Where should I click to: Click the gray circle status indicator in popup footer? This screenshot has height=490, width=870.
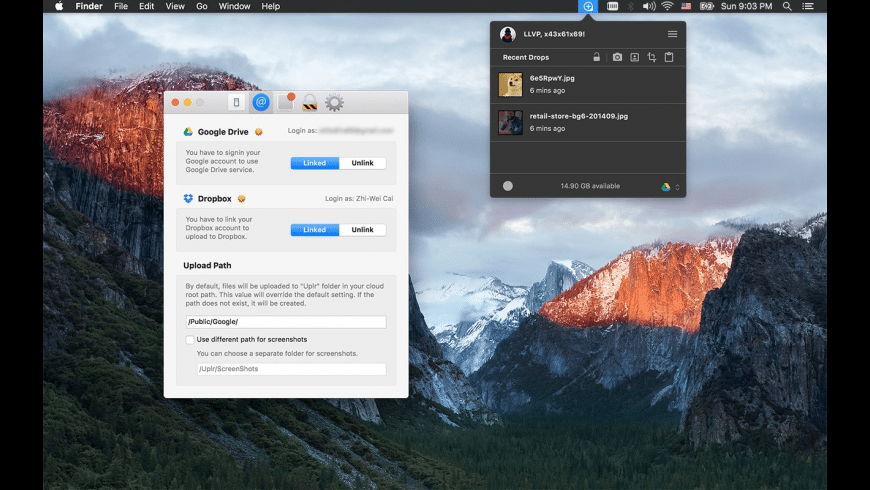click(508, 186)
